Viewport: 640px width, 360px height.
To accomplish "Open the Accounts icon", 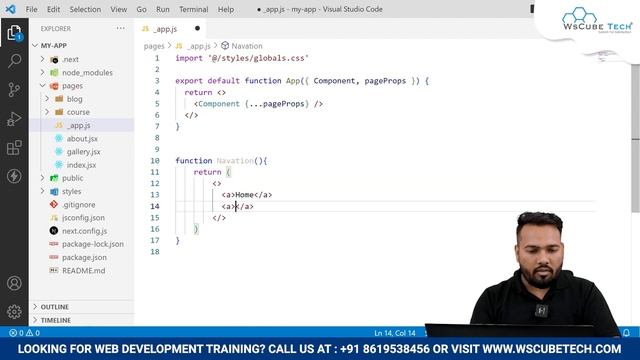I will [x=14, y=283].
